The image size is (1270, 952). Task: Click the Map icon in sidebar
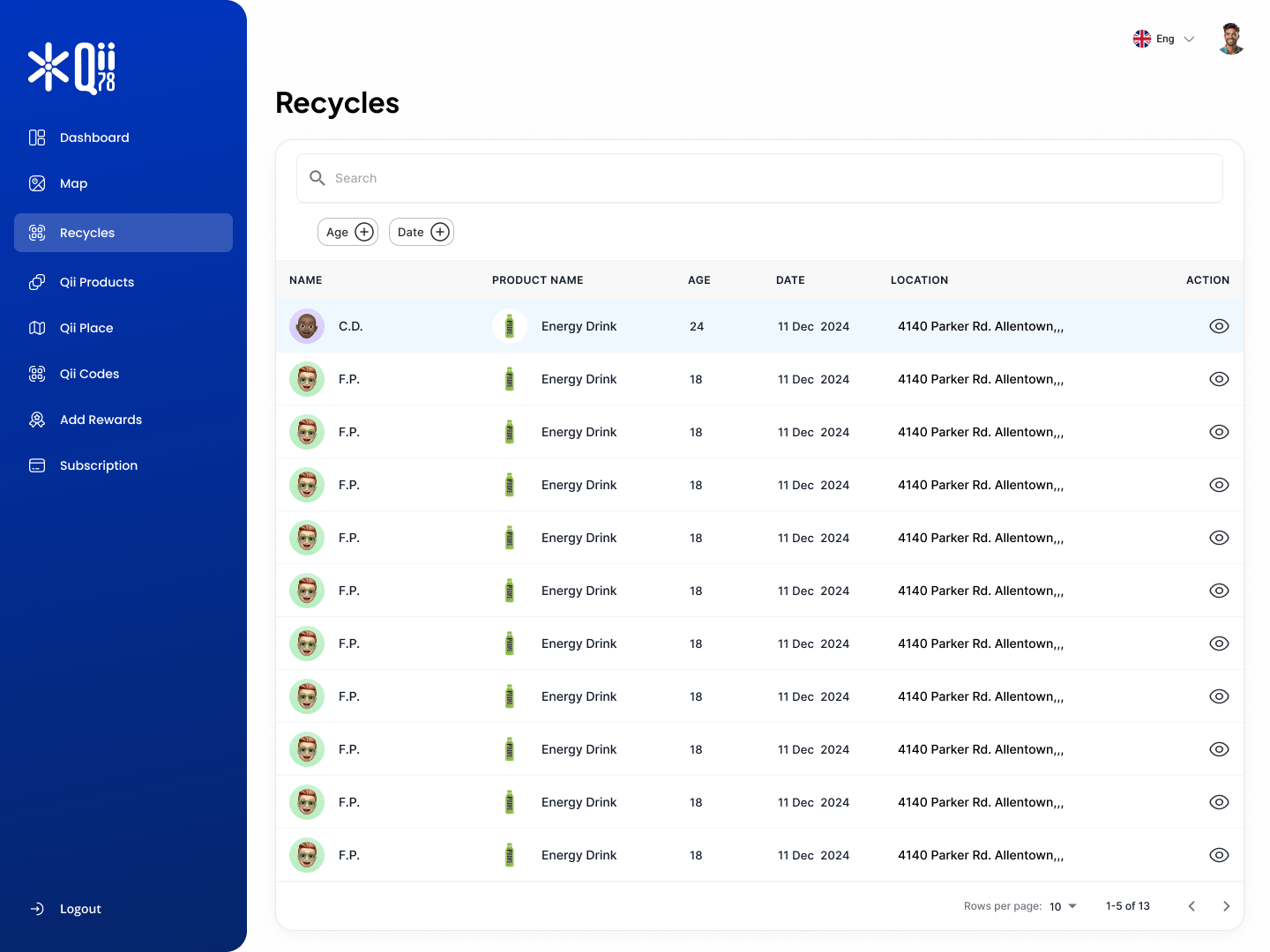coord(37,183)
